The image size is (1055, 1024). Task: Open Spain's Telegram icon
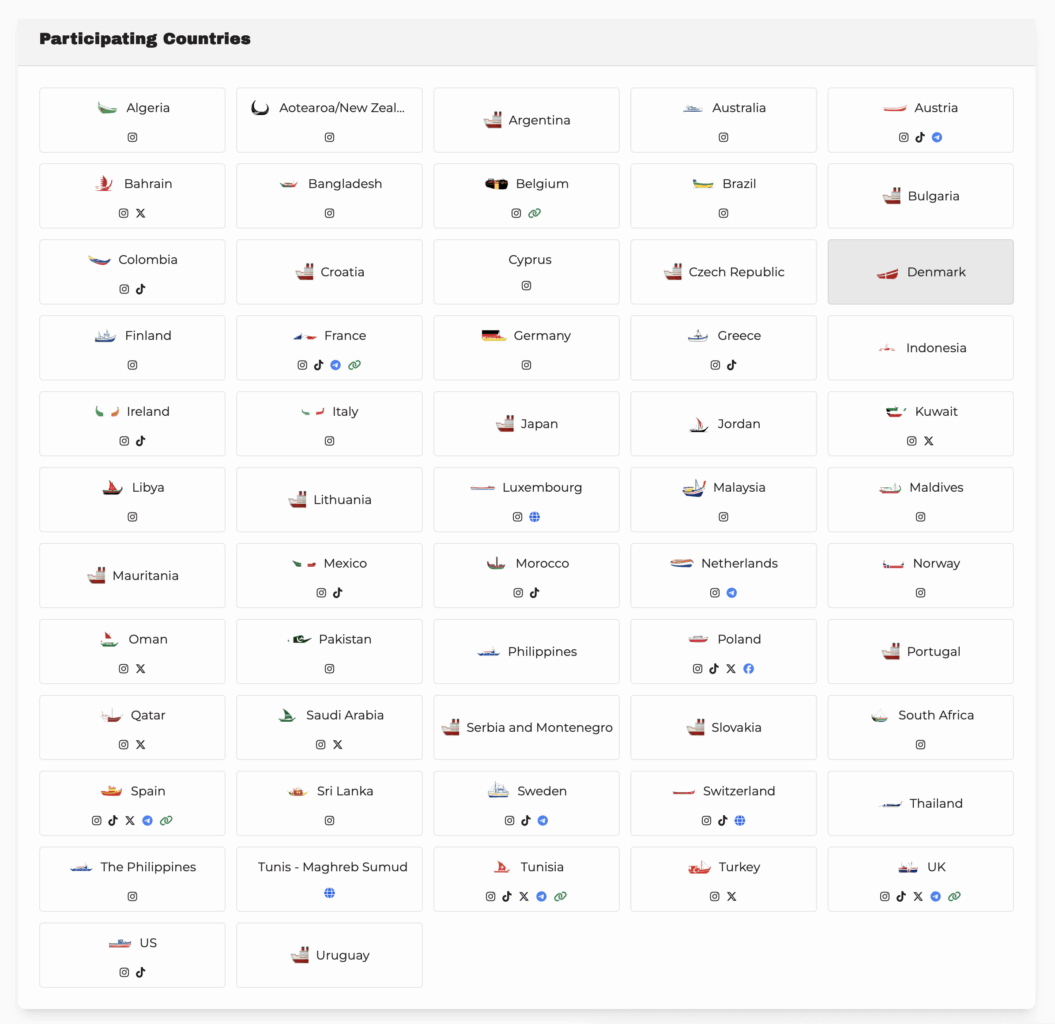pos(147,821)
